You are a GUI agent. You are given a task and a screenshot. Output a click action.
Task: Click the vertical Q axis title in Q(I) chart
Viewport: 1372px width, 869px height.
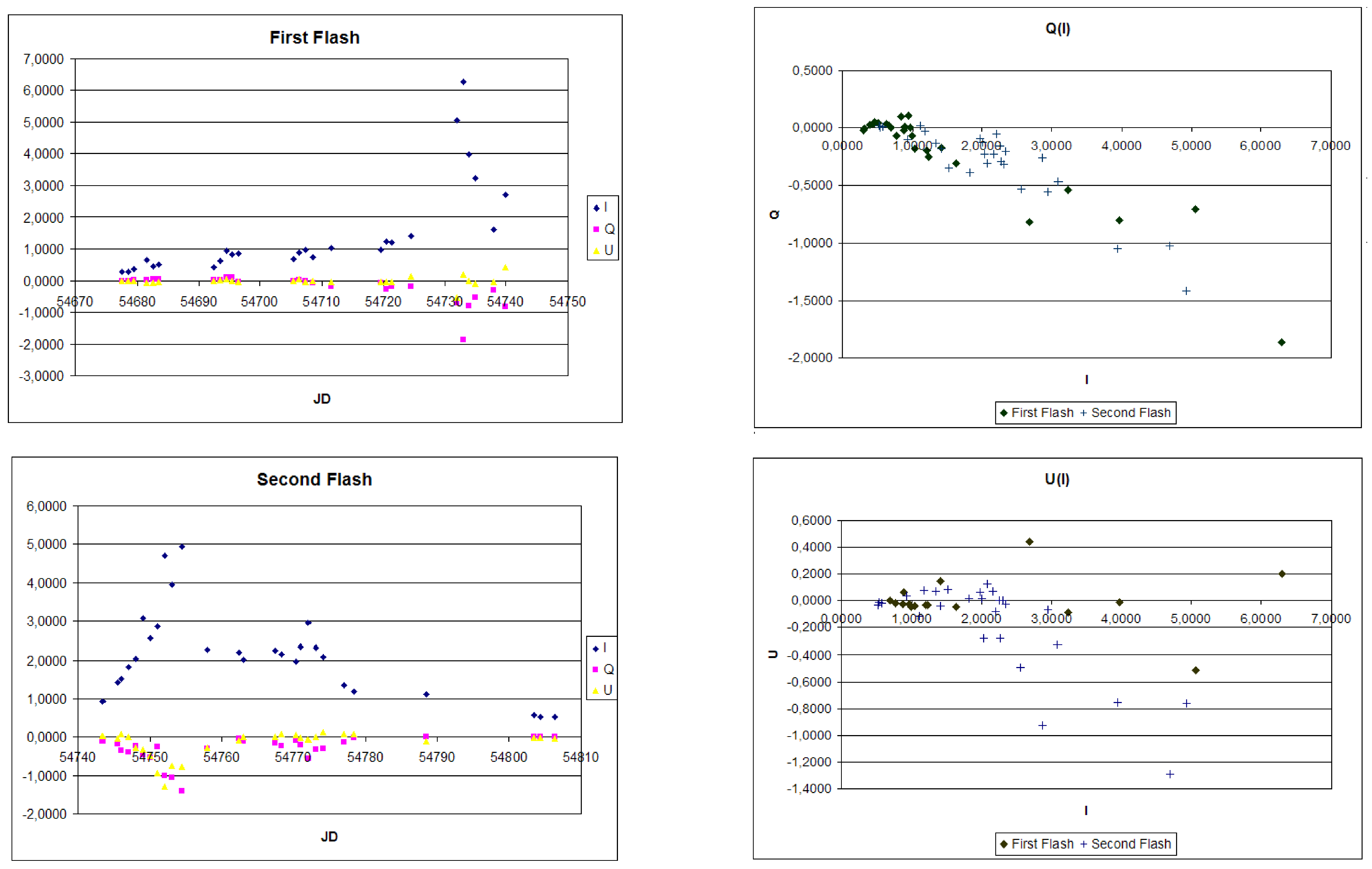(x=774, y=214)
